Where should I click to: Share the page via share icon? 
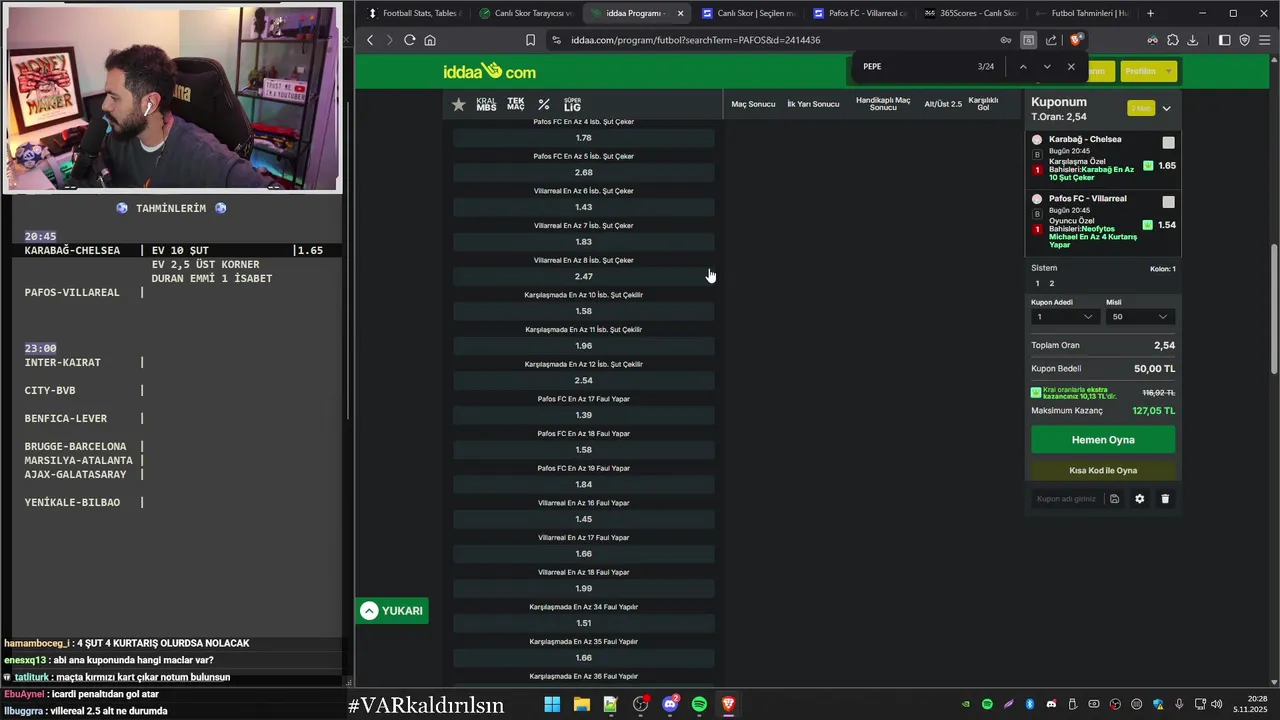point(1051,40)
